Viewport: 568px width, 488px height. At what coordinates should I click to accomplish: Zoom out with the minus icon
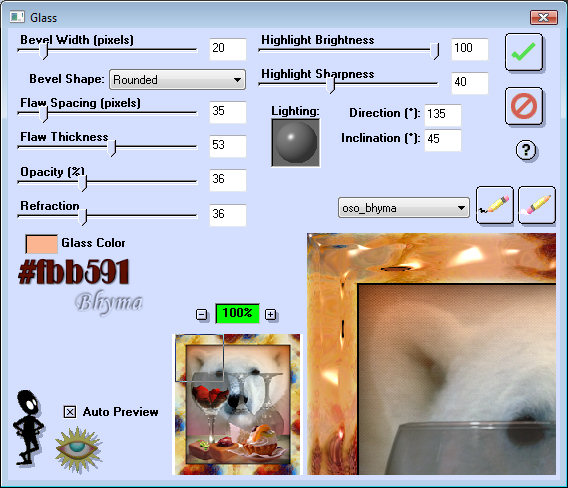click(201, 314)
